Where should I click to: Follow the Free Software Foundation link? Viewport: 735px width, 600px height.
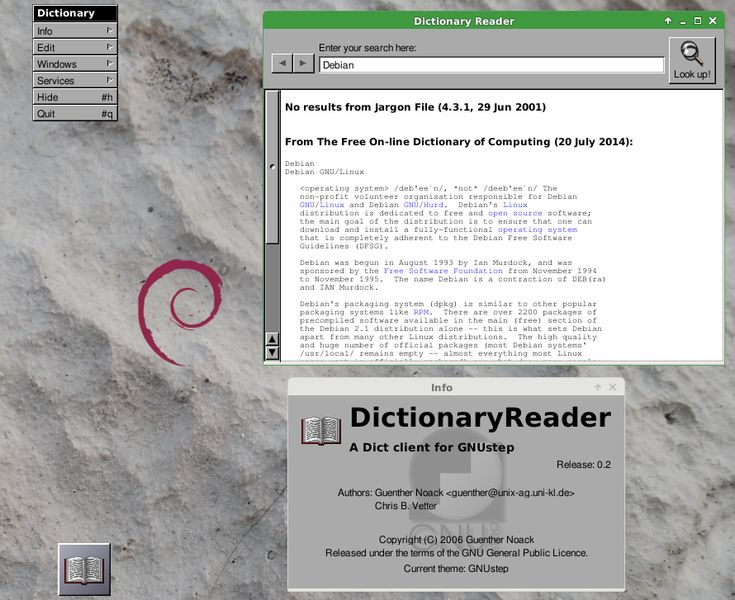tap(443, 271)
